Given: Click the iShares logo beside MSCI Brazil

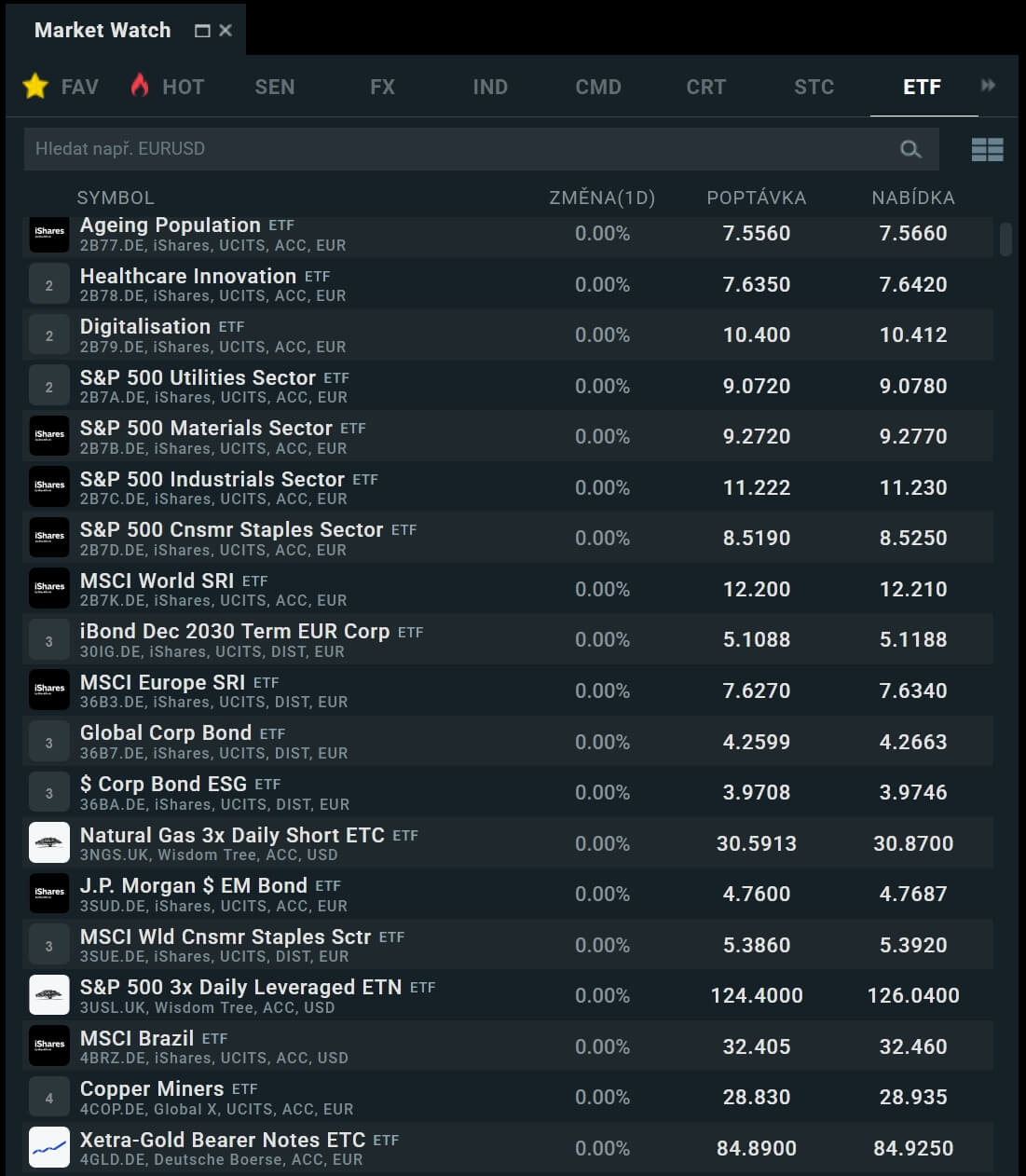Looking at the screenshot, I should pos(49,1046).
